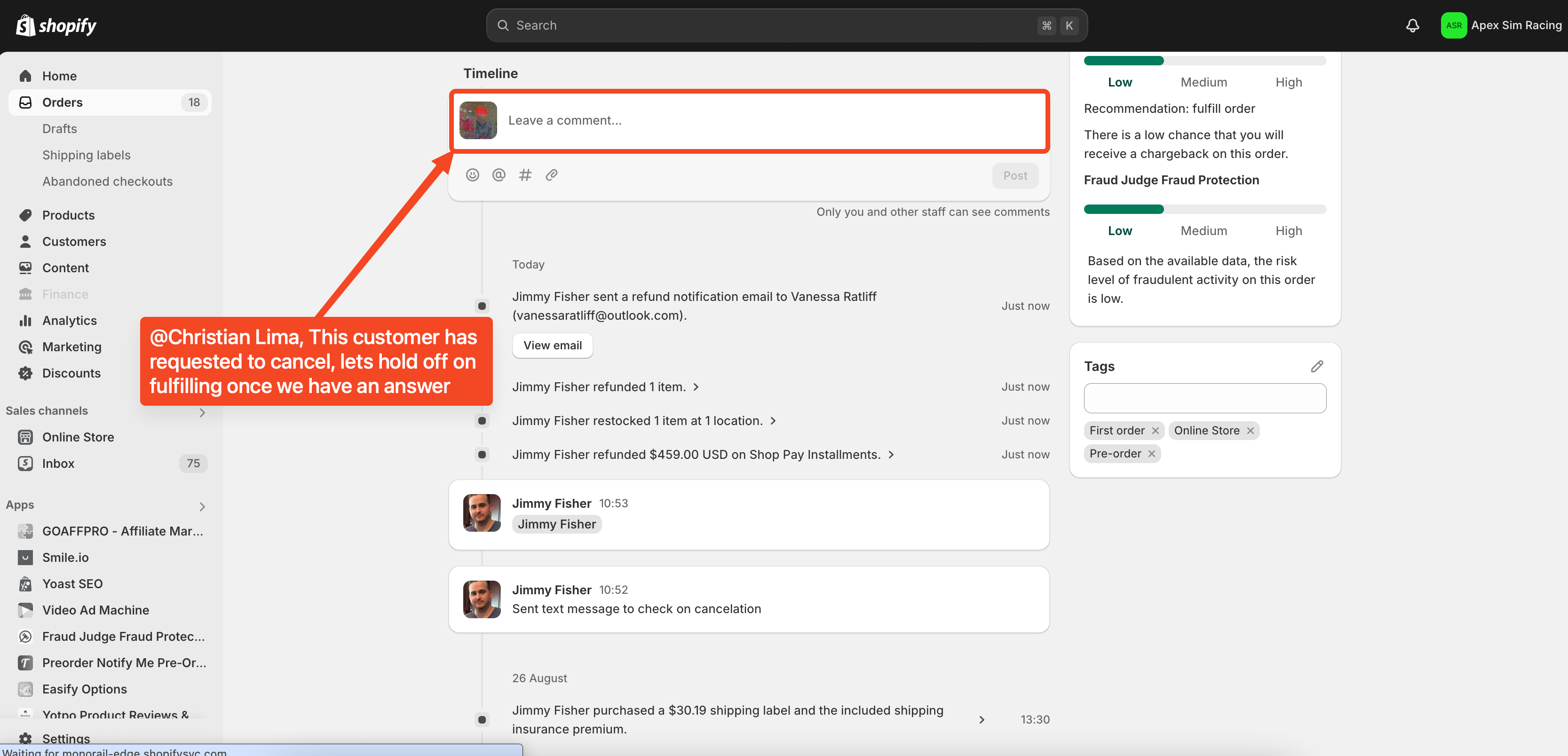Remove the Pre-order tag

(1152, 454)
